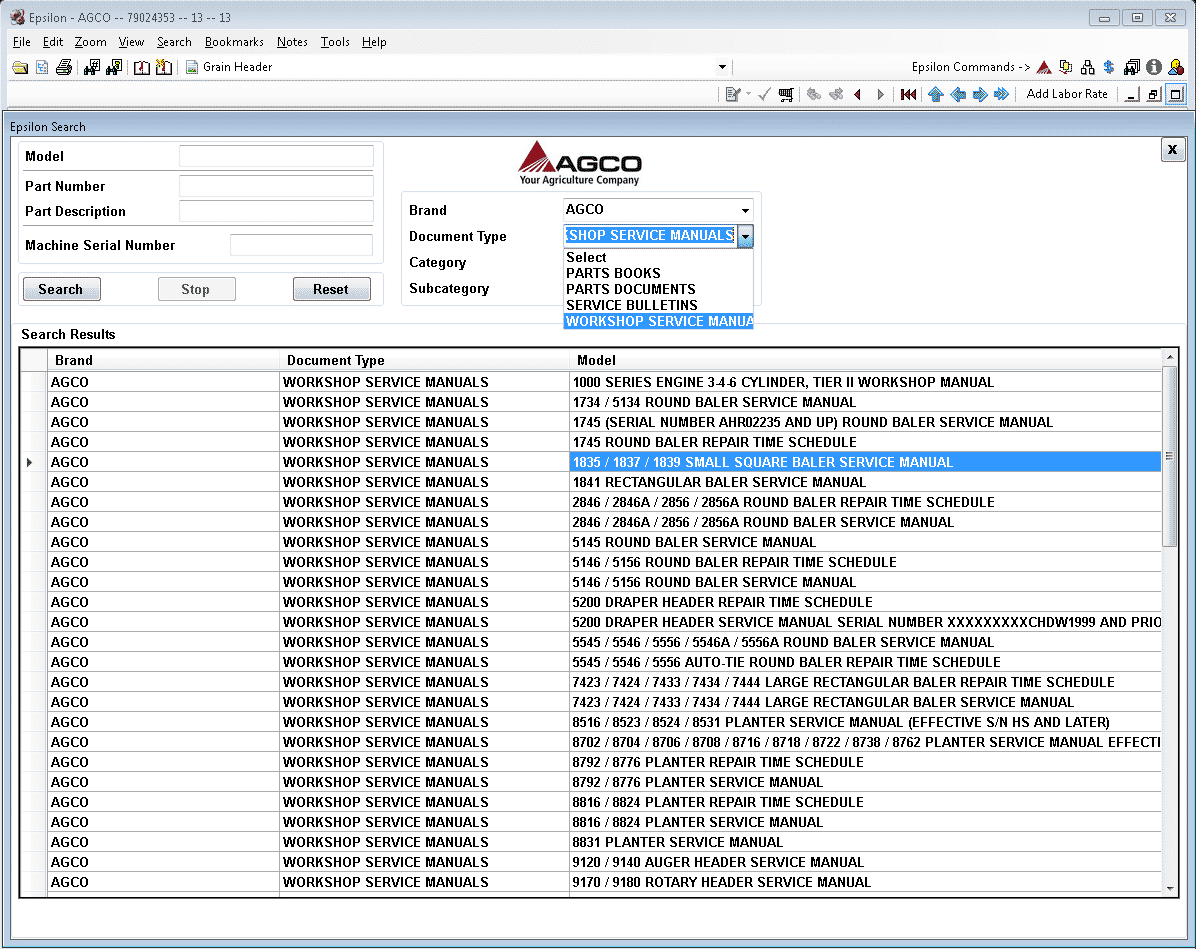This screenshot has height=949, width=1196.
Task: Click the Model column header
Action: [x=866, y=360]
